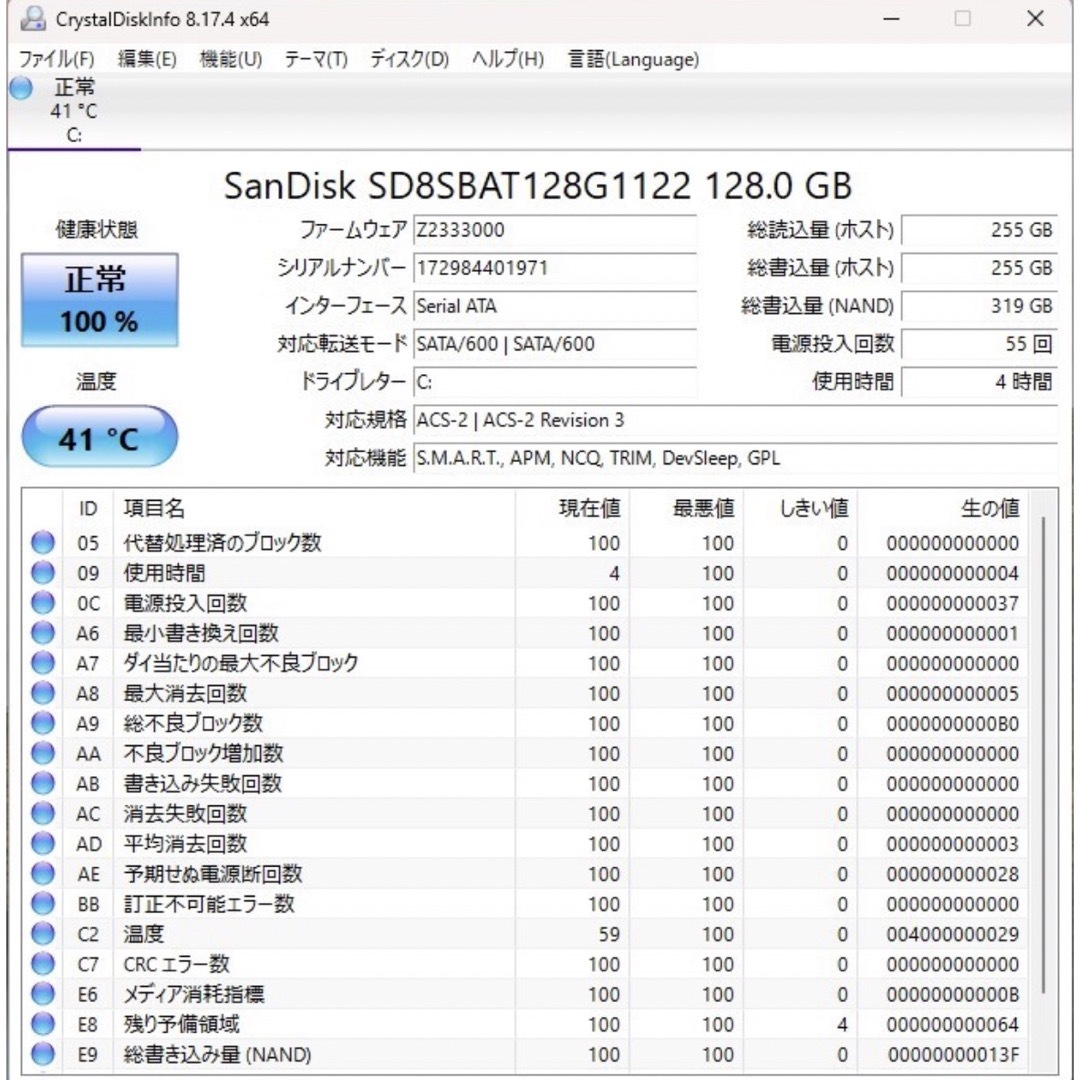Click status orb for ID 05 row
Image resolution: width=1080 pixels, height=1080 pixels.
pos(43,543)
